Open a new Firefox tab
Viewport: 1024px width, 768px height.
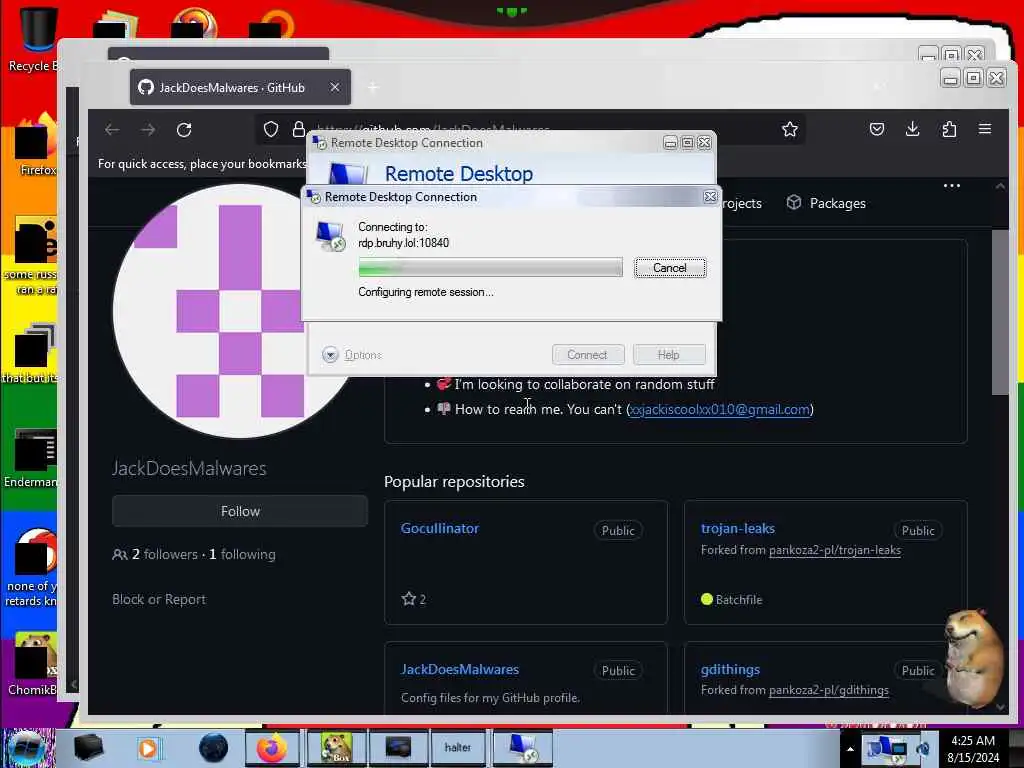pos(373,87)
